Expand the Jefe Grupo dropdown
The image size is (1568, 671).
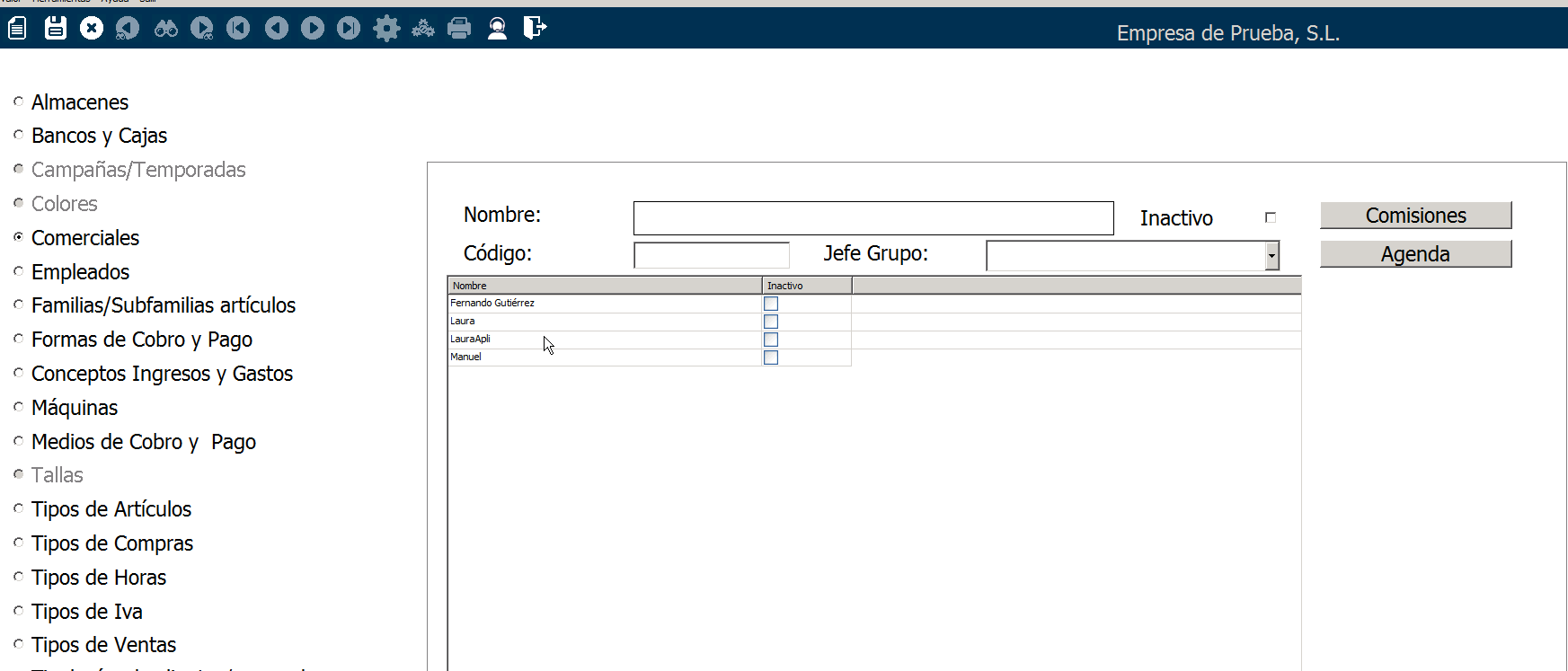(x=1271, y=256)
